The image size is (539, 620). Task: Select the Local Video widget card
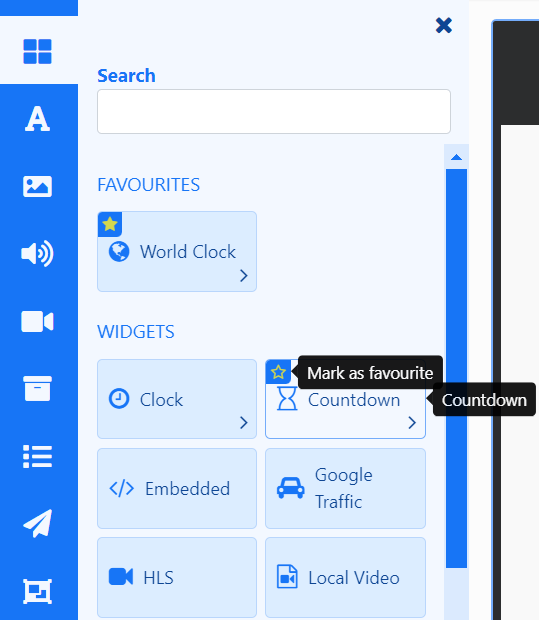[345, 577]
